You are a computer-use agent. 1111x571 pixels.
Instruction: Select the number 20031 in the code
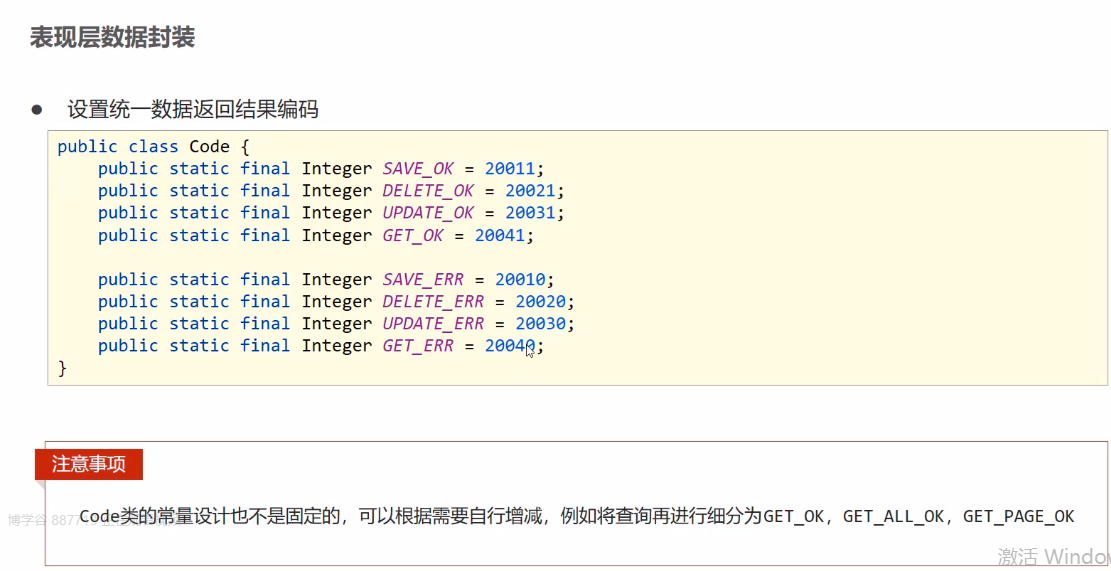click(530, 213)
